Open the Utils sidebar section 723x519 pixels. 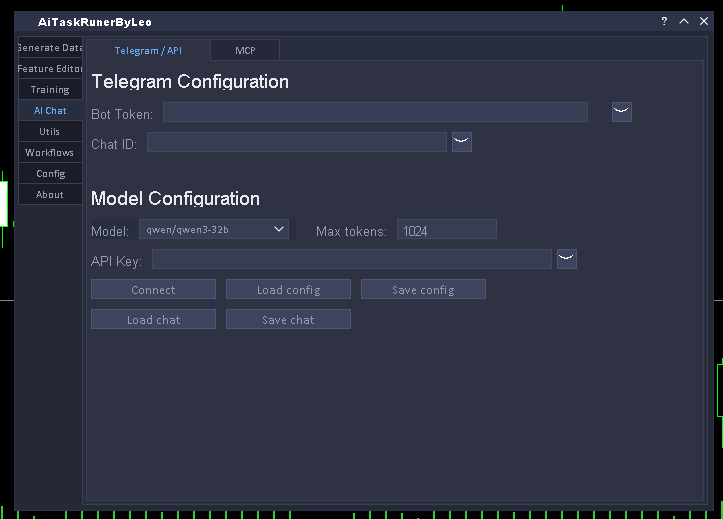(50, 132)
